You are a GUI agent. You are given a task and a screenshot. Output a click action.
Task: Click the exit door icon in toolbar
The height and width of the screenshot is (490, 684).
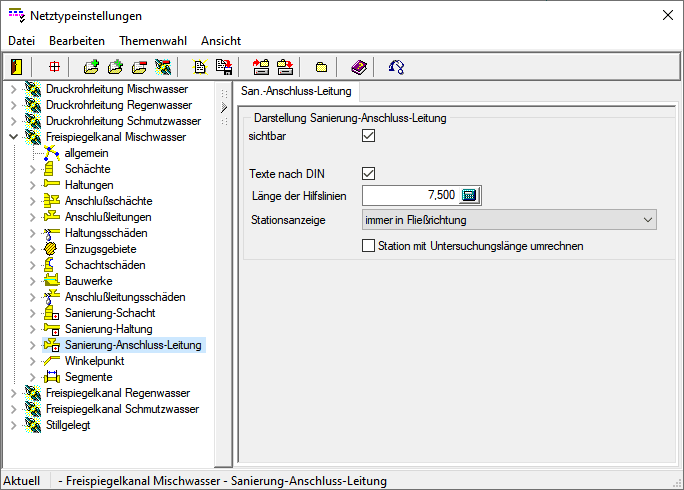[x=16, y=67]
